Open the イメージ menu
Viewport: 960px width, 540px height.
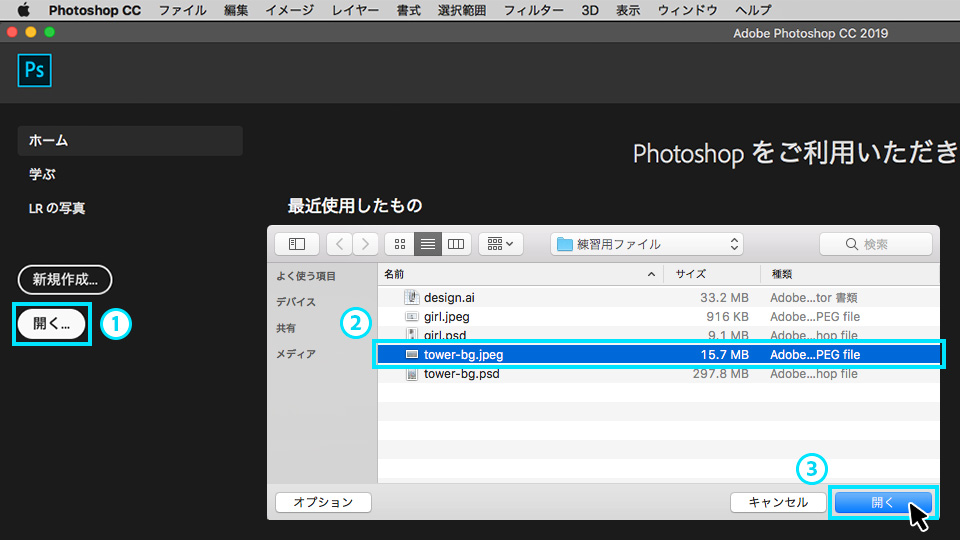pos(290,10)
